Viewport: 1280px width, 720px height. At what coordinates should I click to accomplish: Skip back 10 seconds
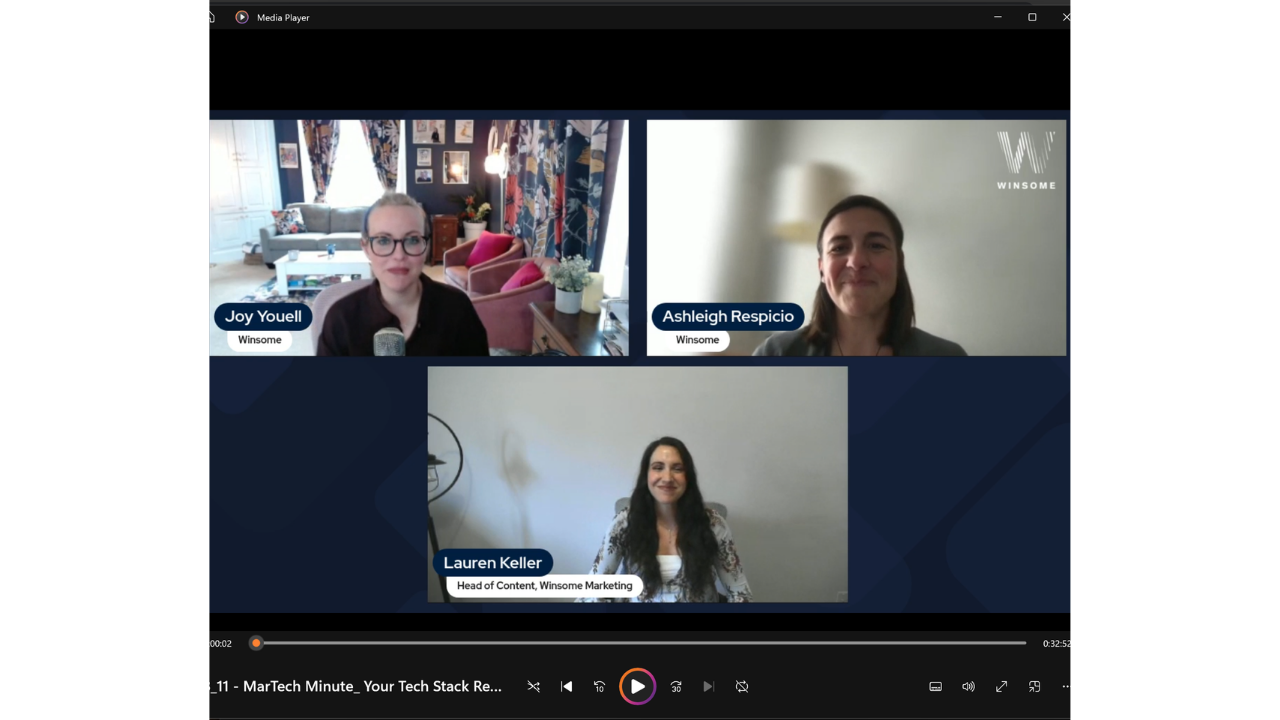(x=599, y=687)
